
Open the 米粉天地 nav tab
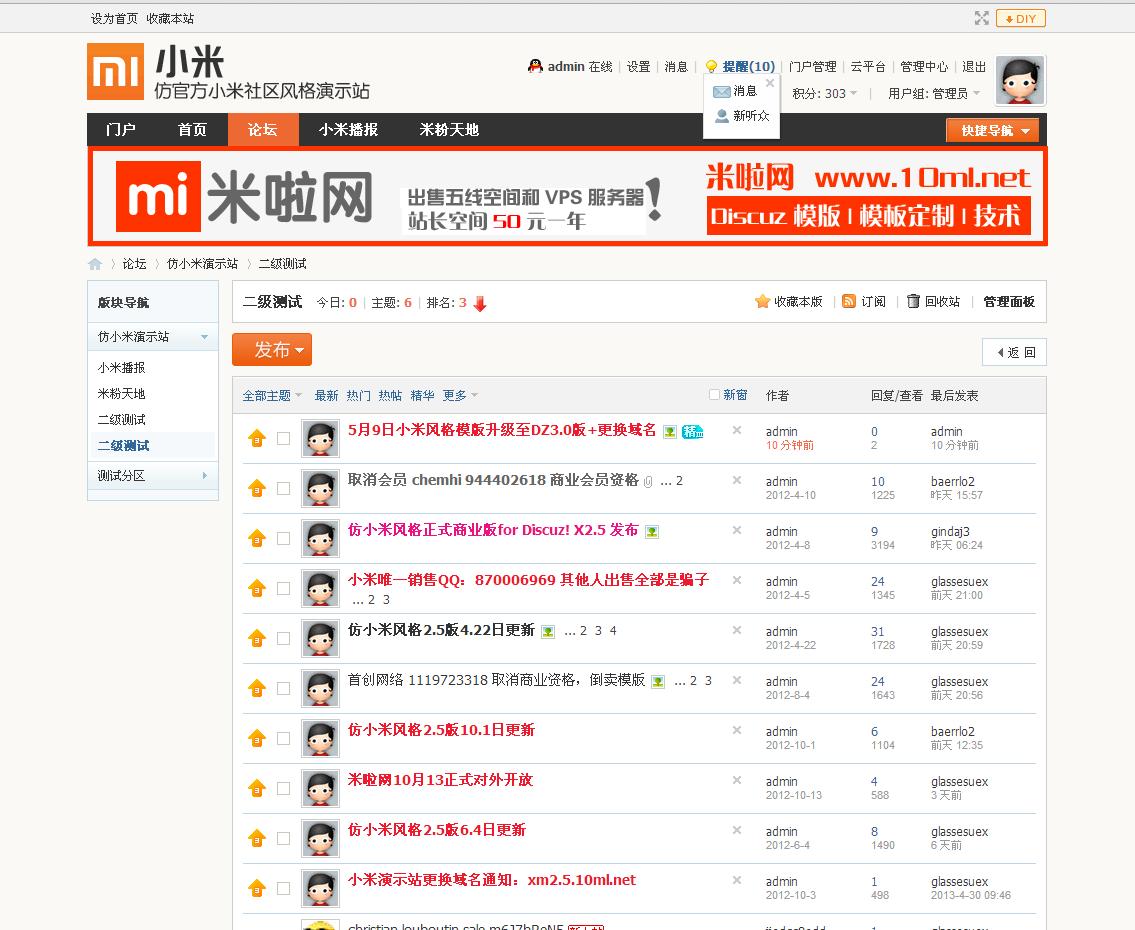(449, 130)
